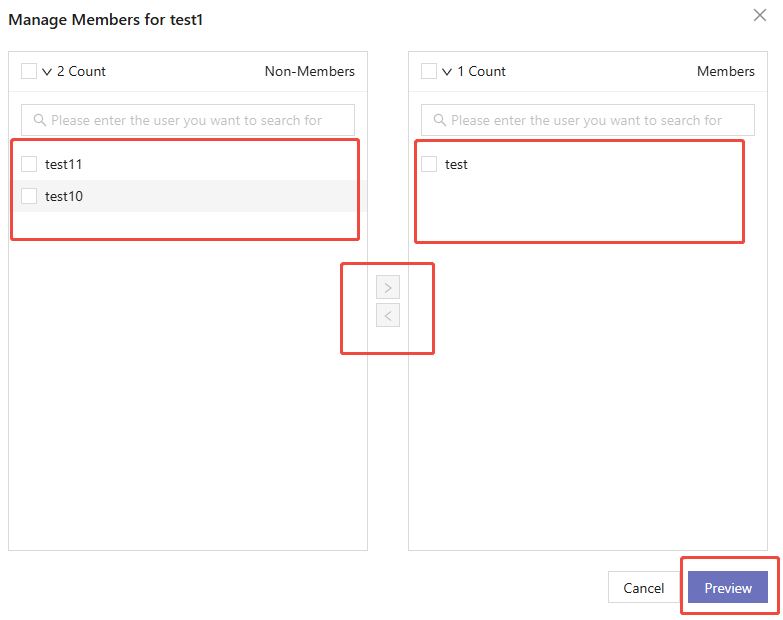Select the test user name in Members
The height and width of the screenshot is (620, 783).
(456, 164)
